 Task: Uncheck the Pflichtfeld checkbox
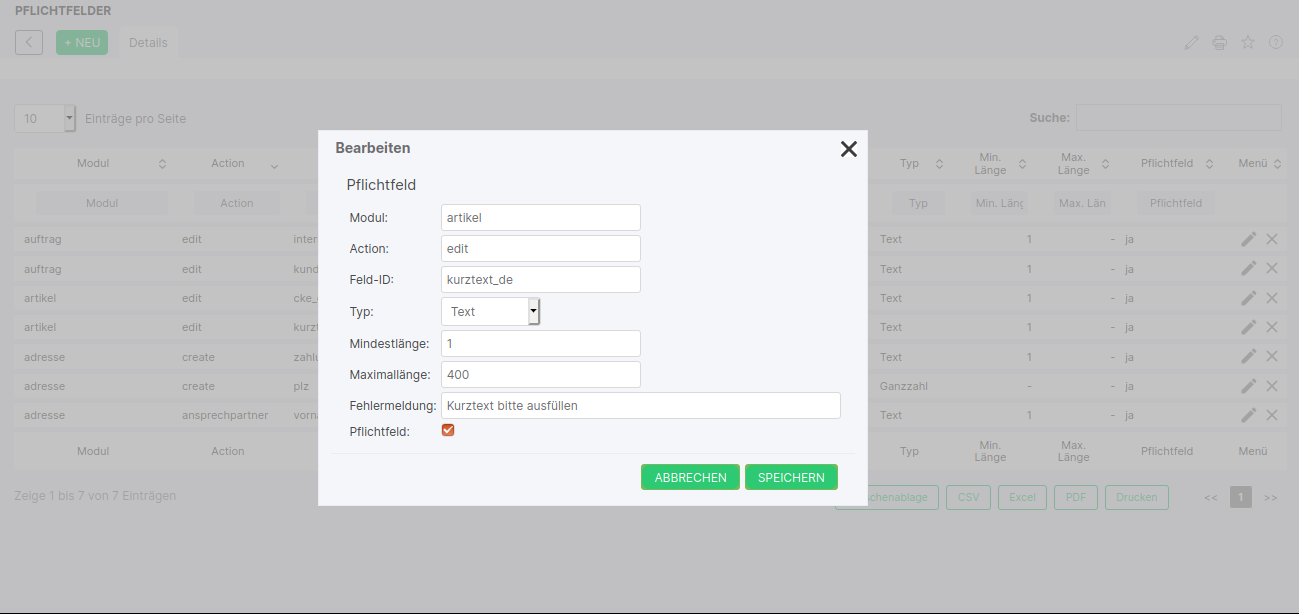tap(448, 430)
